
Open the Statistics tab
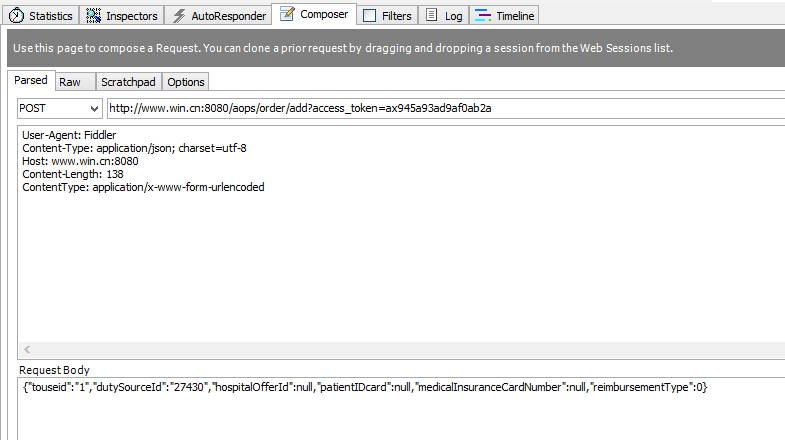(x=41, y=16)
